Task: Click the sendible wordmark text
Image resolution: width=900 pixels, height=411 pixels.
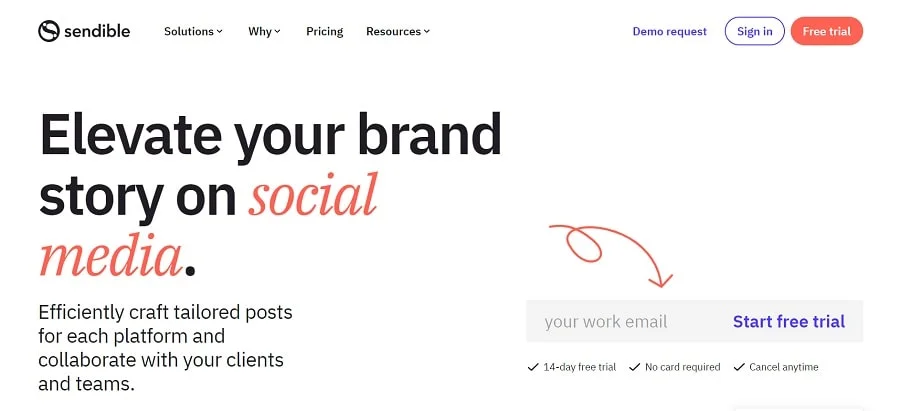Action: coord(97,31)
